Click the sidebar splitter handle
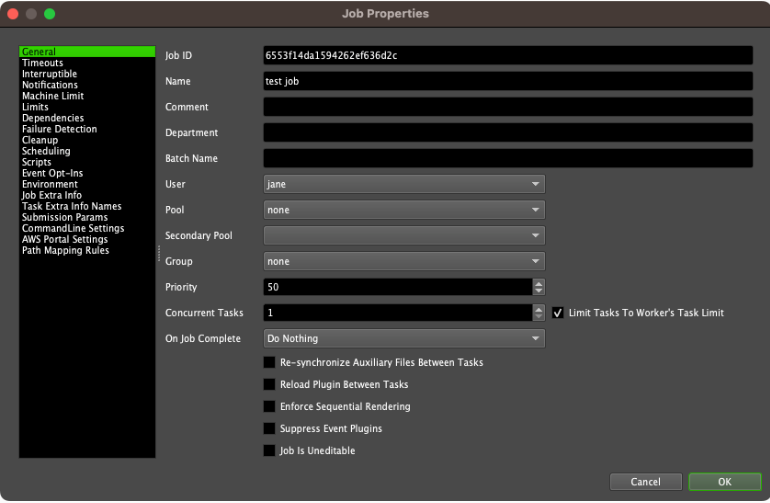Screen dimensions: 770x503 159,253
